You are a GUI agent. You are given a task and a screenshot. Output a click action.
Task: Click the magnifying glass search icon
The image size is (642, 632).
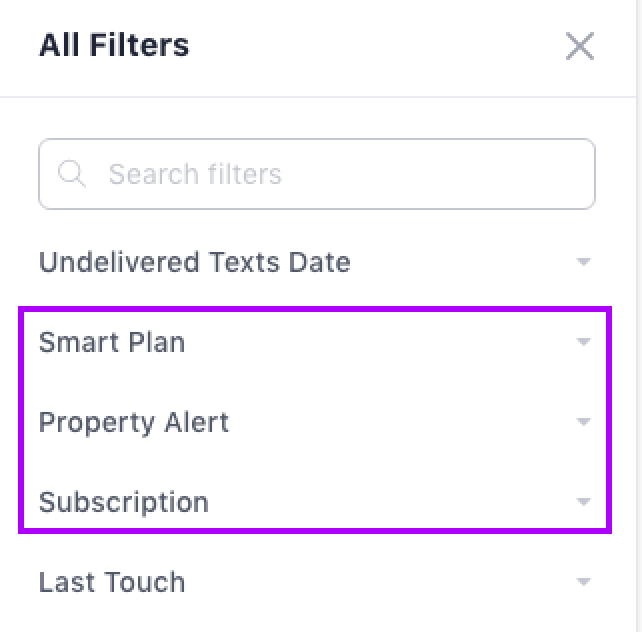coord(72,174)
